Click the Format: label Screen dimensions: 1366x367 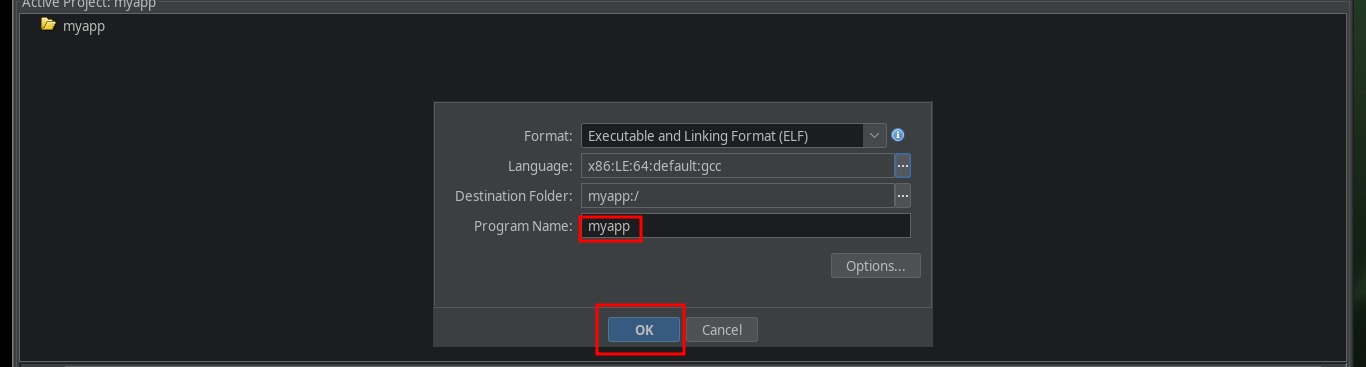(x=548, y=135)
